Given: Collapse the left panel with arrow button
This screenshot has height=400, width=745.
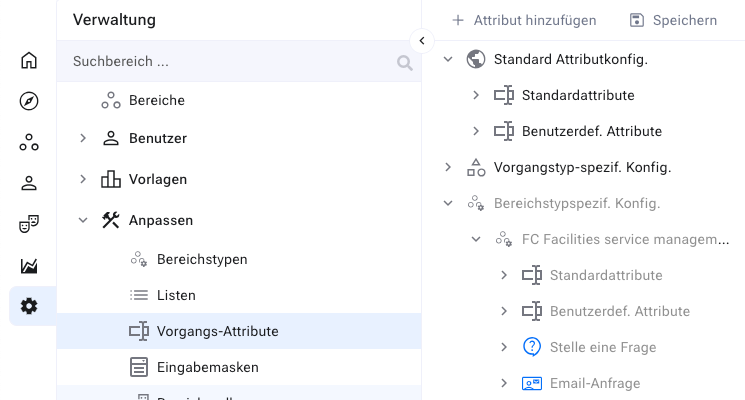Looking at the screenshot, I should coord(421,40).
